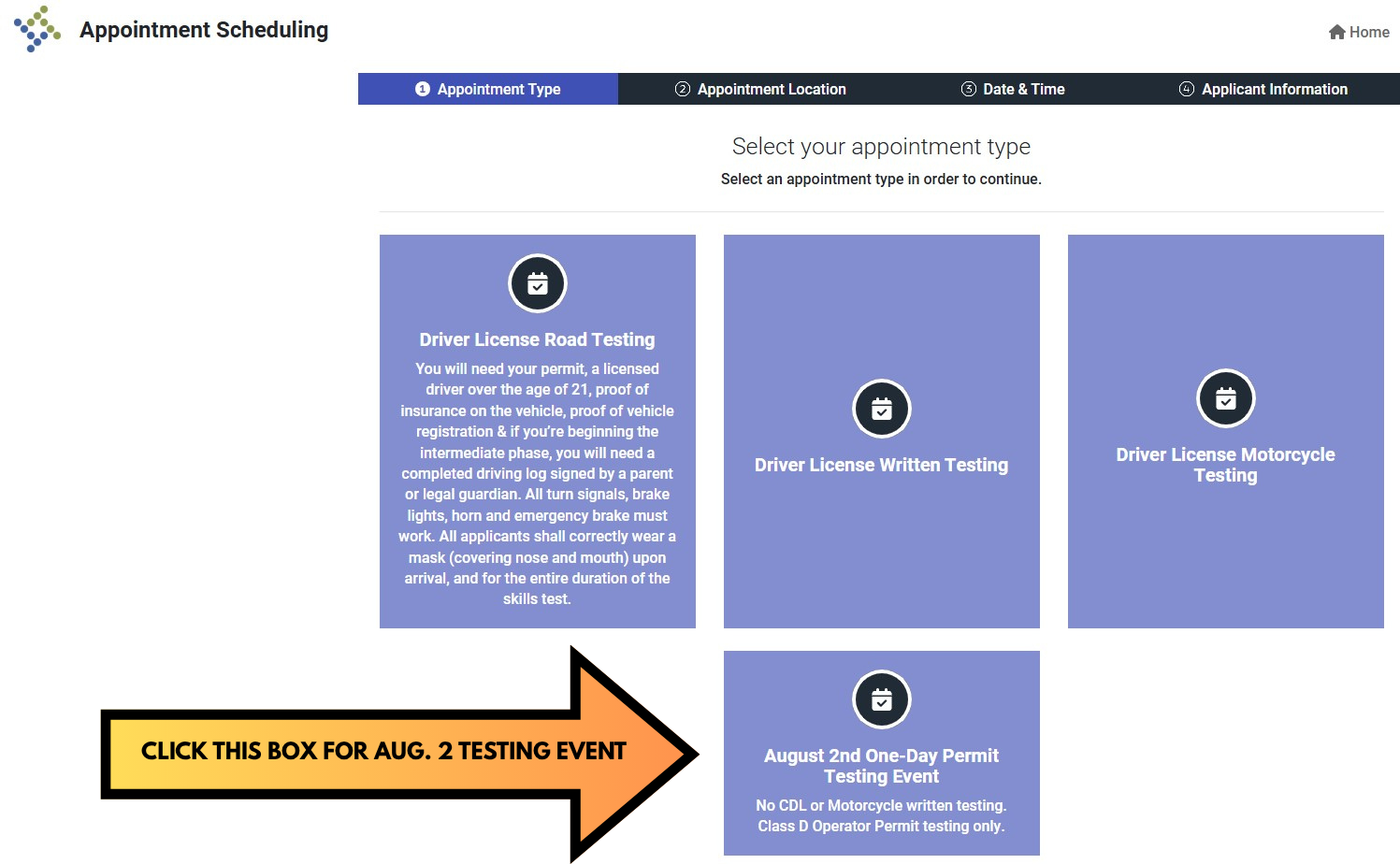Click the dotted logo beside Appointment Scheduling
The image size is (1400, 864).
click(37, 29)
